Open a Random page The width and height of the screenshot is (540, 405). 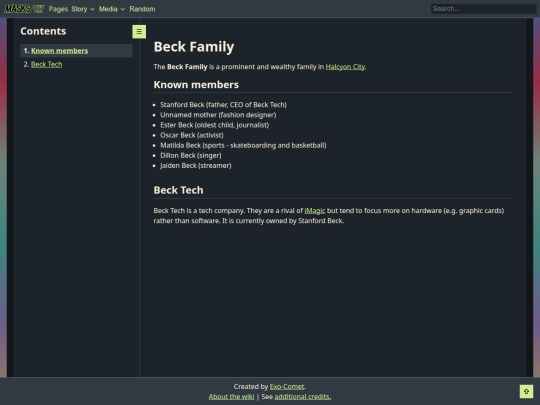142,9
